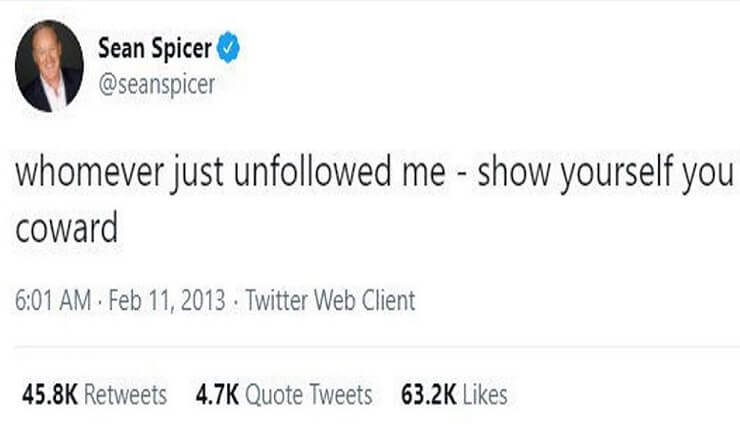Click the 45.8K retweet number
The height and width of the screenshot is (440, 740).
50,395
